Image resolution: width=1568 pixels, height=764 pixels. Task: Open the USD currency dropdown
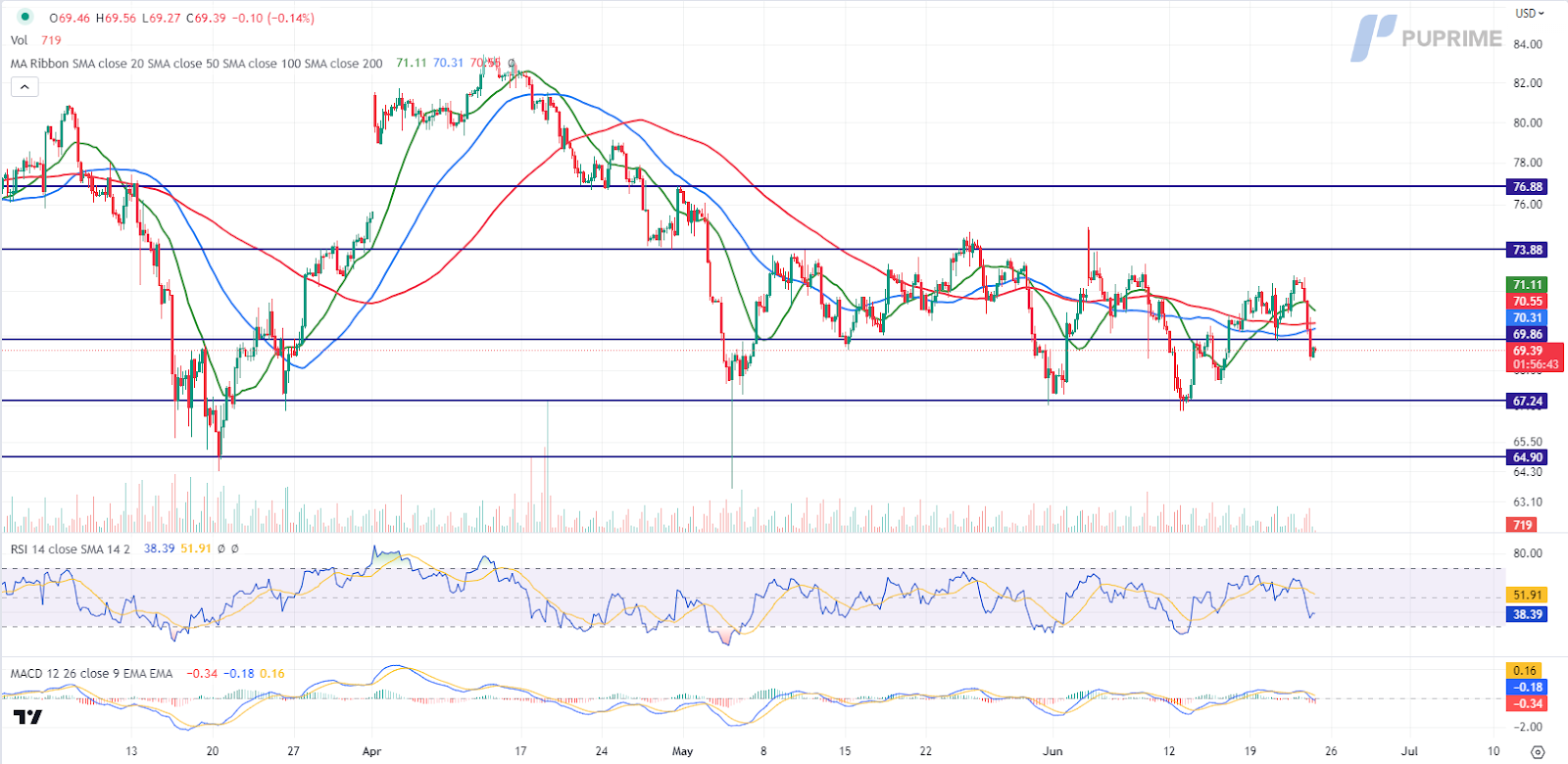(1529, 14)
